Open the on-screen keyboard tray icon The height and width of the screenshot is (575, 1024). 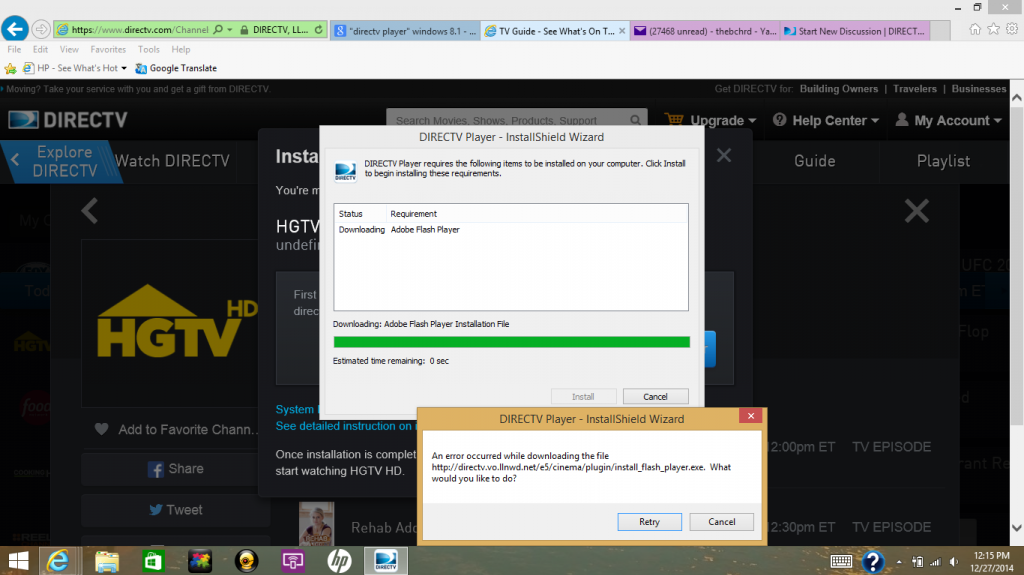click(x=841, y=561)
